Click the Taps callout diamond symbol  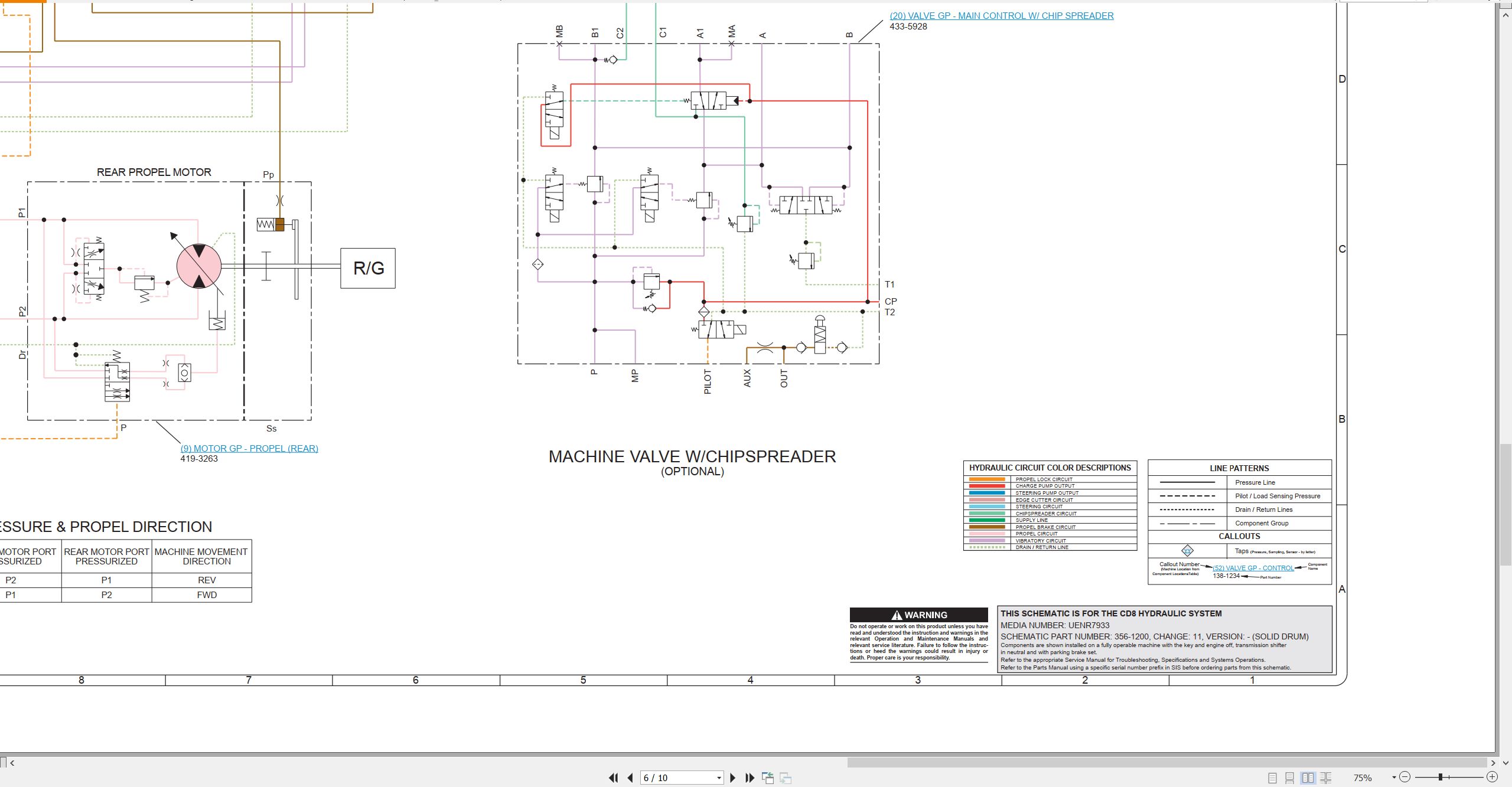coord(1187,551)
